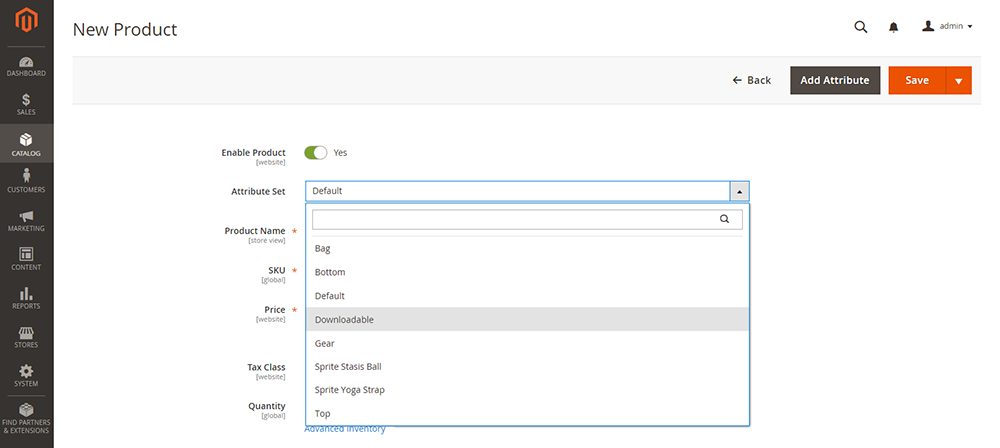Open the Reports sidebar icon
Screen dimensions: 1000x448
click(x=26, y=298)
